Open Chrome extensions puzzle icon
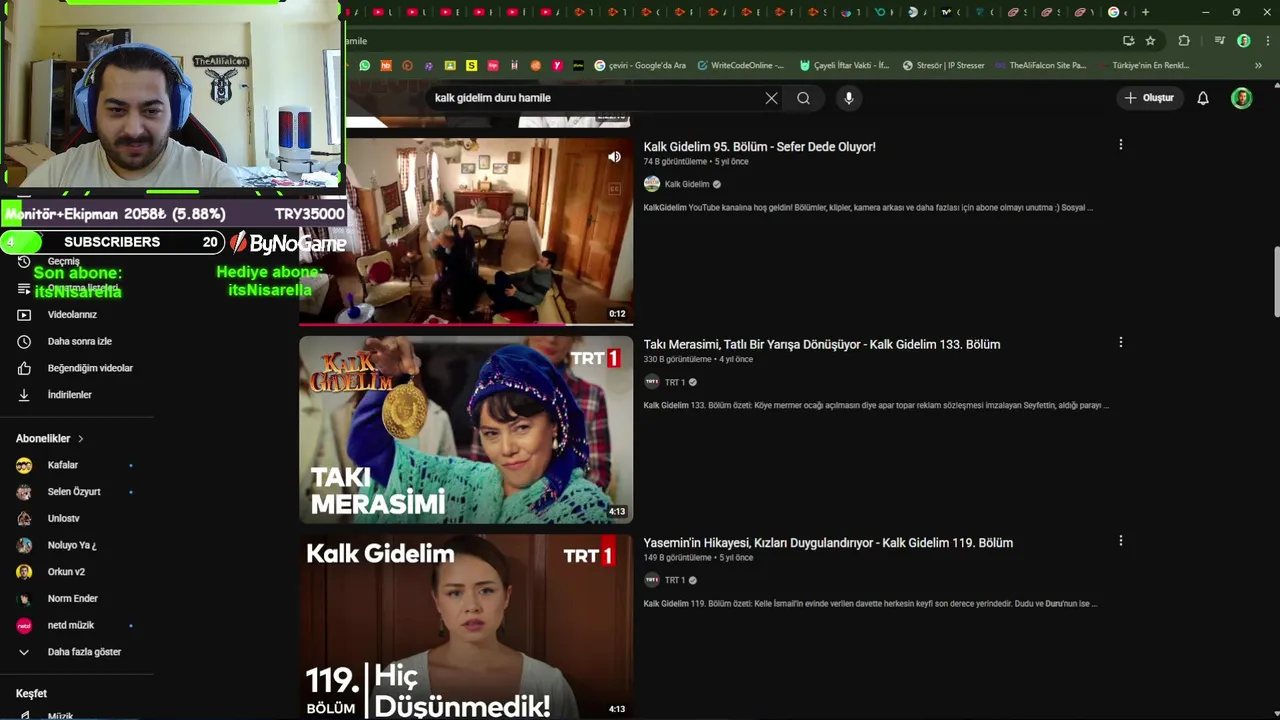Screen dimensions: 1280x720 click(x=1184, y=41)
